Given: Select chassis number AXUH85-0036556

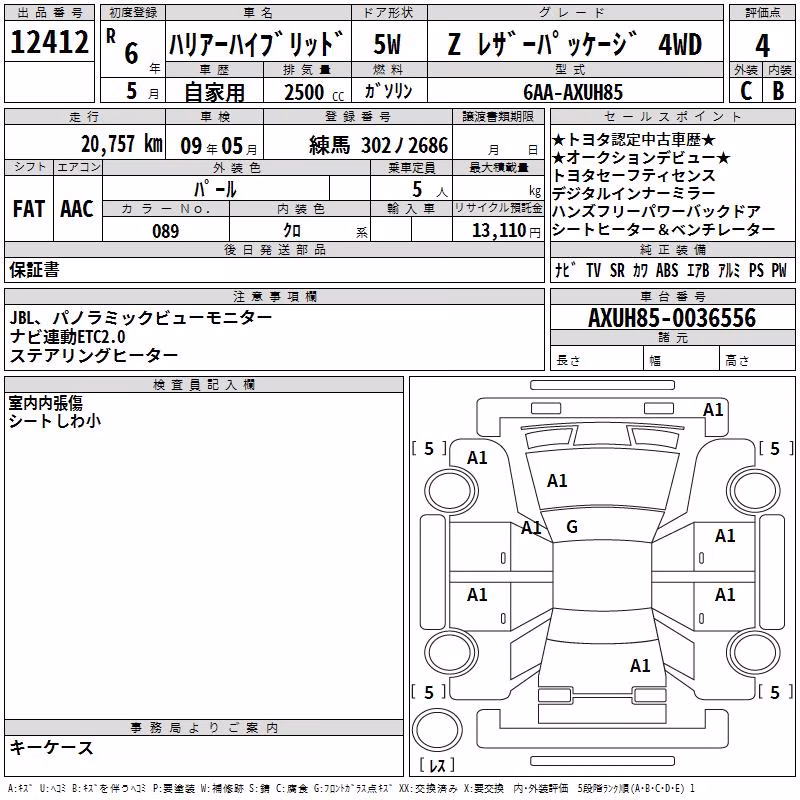Looking at the screenshot, I should pyautogui.click(x=672, y=318).
